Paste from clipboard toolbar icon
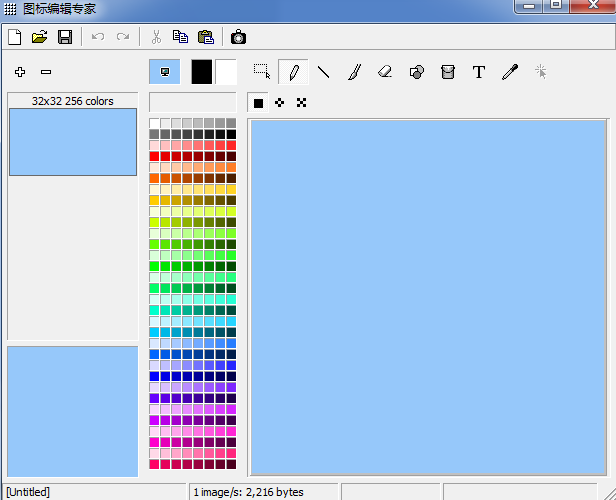Screen dimensions: 616x500 click(206, 37)
